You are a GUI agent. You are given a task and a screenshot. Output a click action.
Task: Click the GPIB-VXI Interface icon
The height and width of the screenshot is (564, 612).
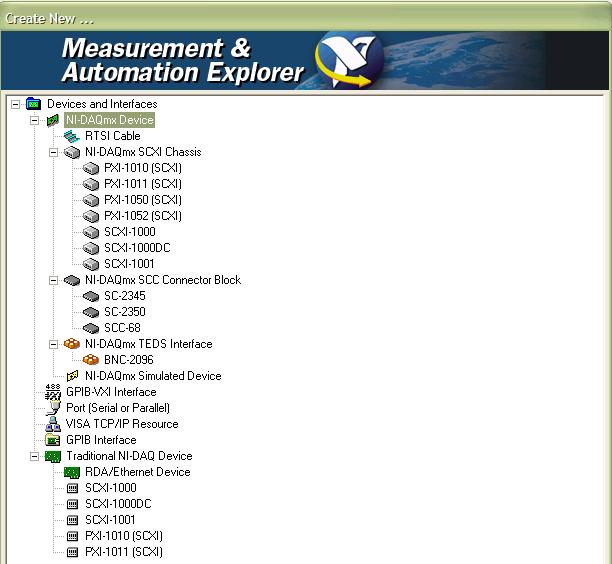click(53, 392)
